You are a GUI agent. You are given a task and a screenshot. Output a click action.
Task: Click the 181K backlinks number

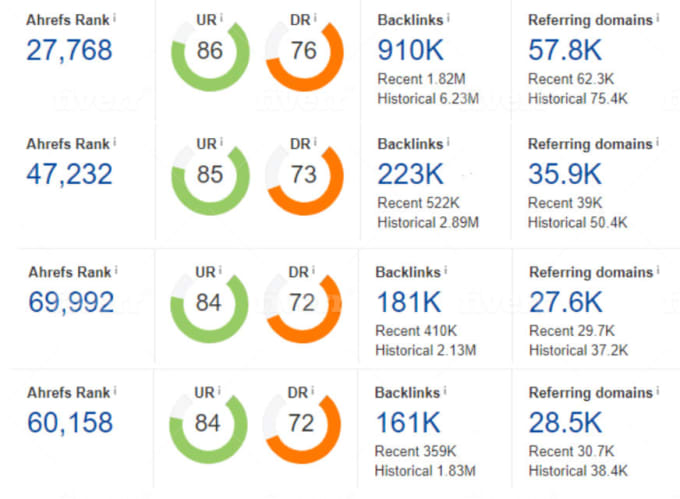click(x=409, y=302)
